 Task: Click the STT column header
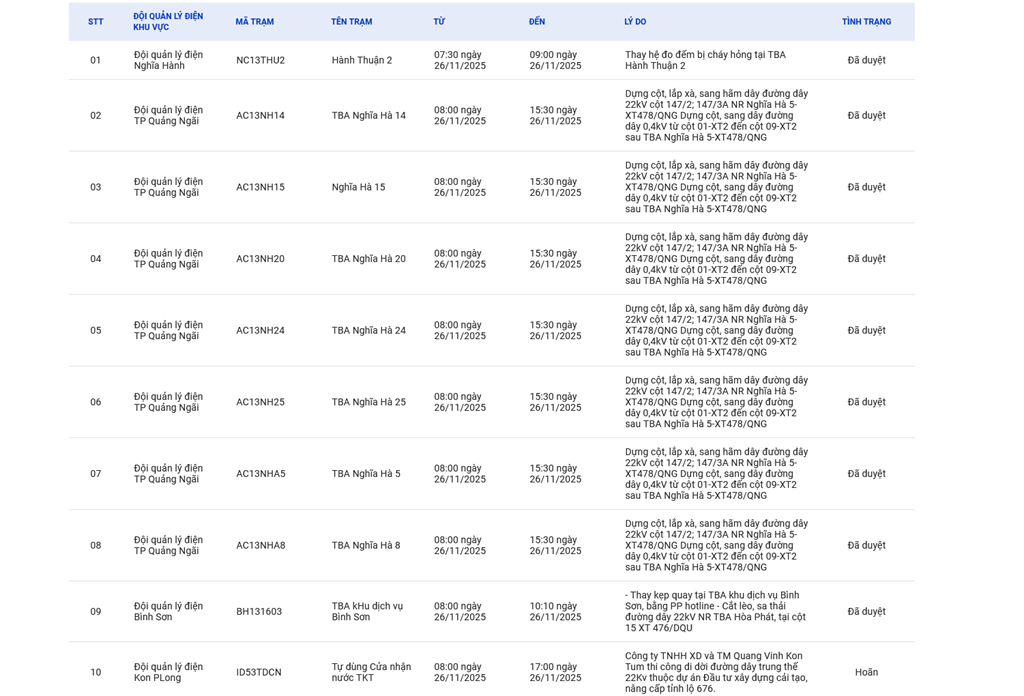95,22
